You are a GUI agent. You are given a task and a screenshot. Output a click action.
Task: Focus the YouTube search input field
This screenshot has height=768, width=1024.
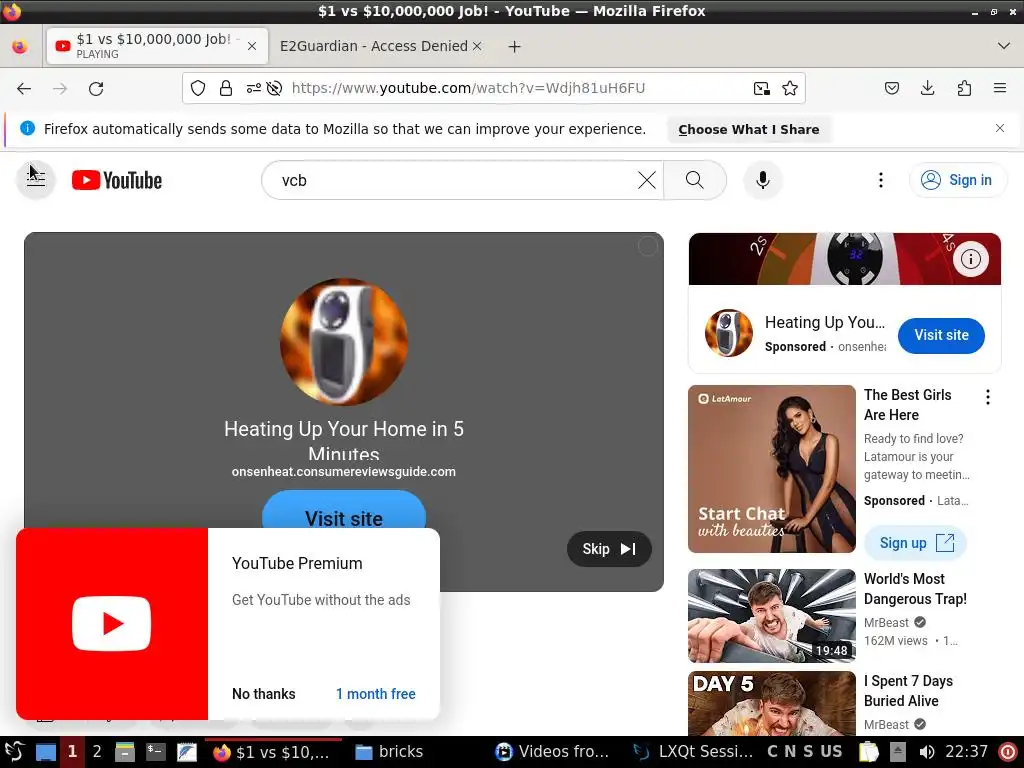point(451,180)
